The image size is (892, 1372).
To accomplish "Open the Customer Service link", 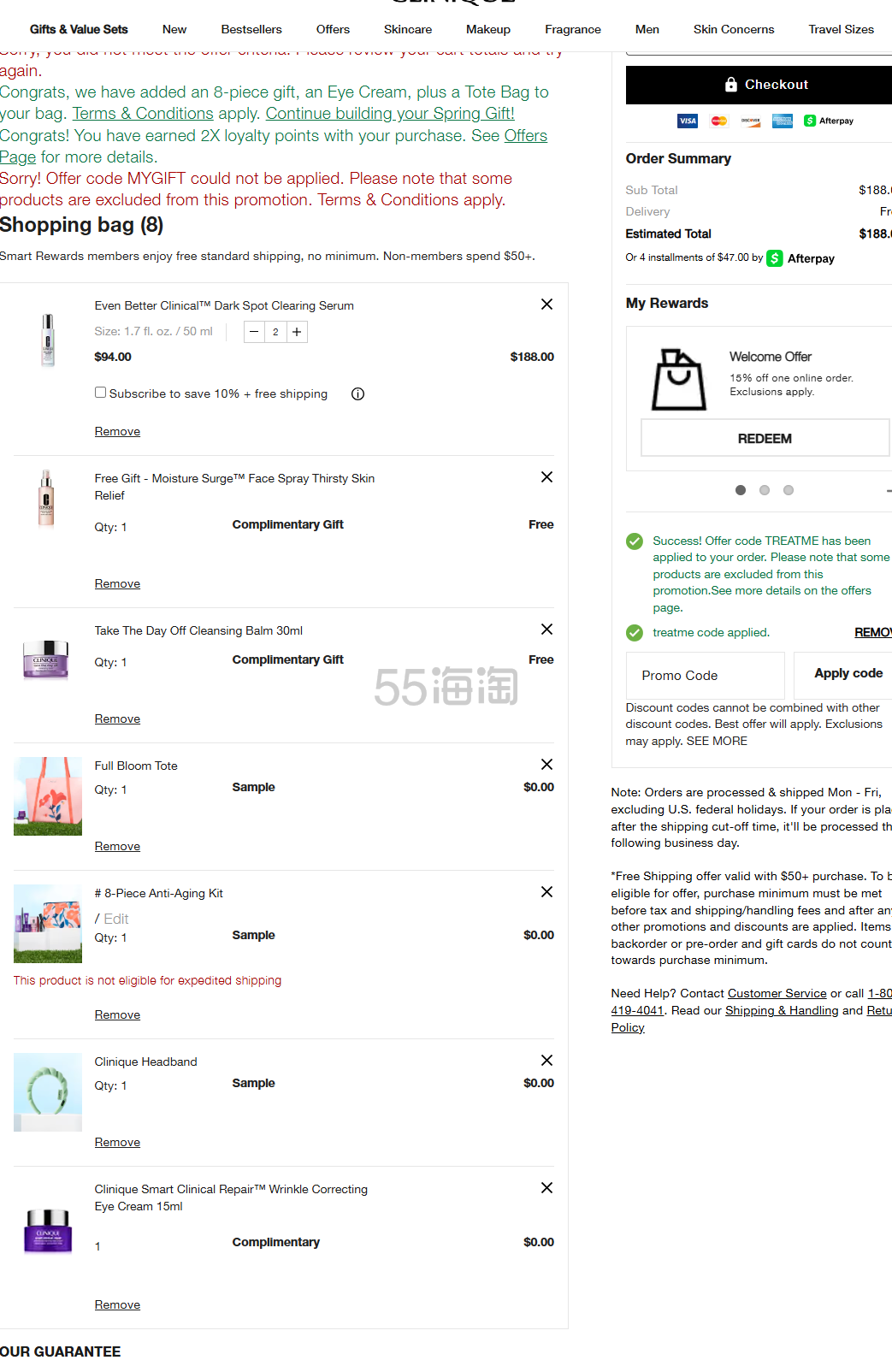I will click(777, 993).
